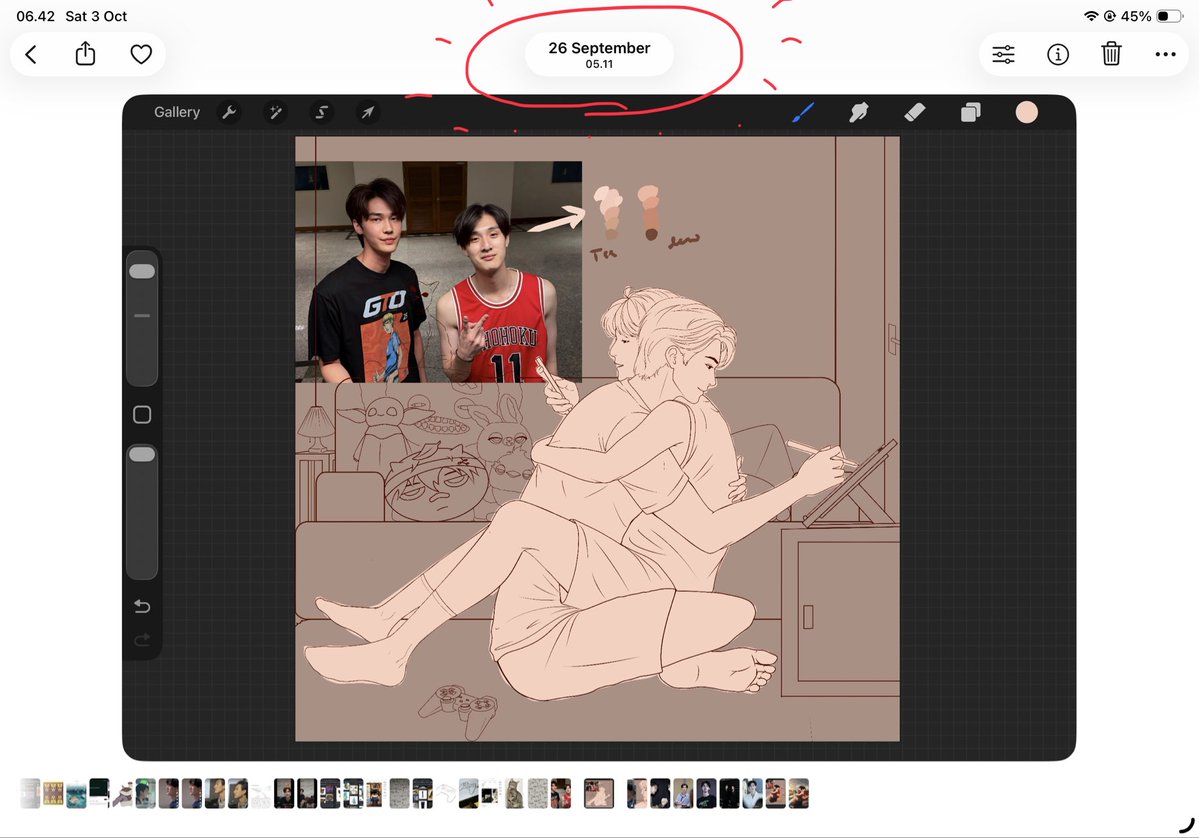1199x838 pixels.
Task: Tap Gallery in the Procreate screenshot
Action: (x=177, y=112)
